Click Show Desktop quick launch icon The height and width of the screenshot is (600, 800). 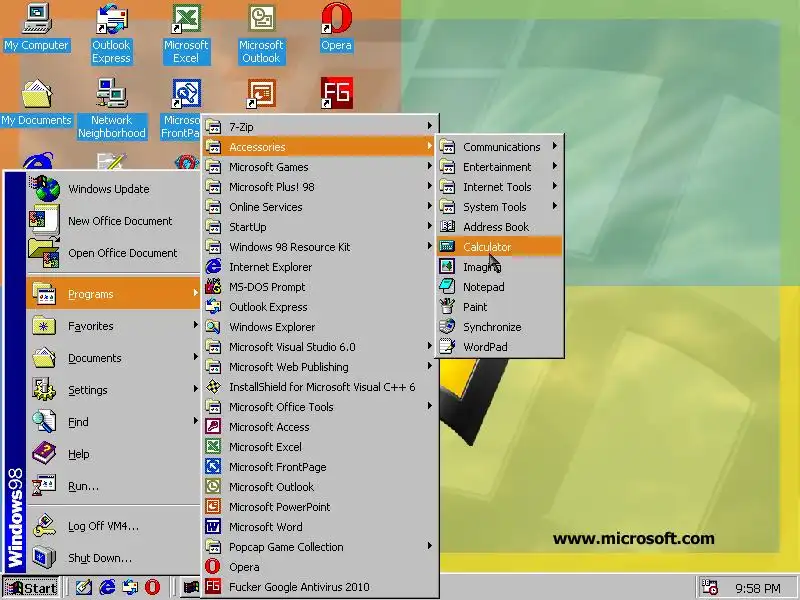tap(84, 587)
